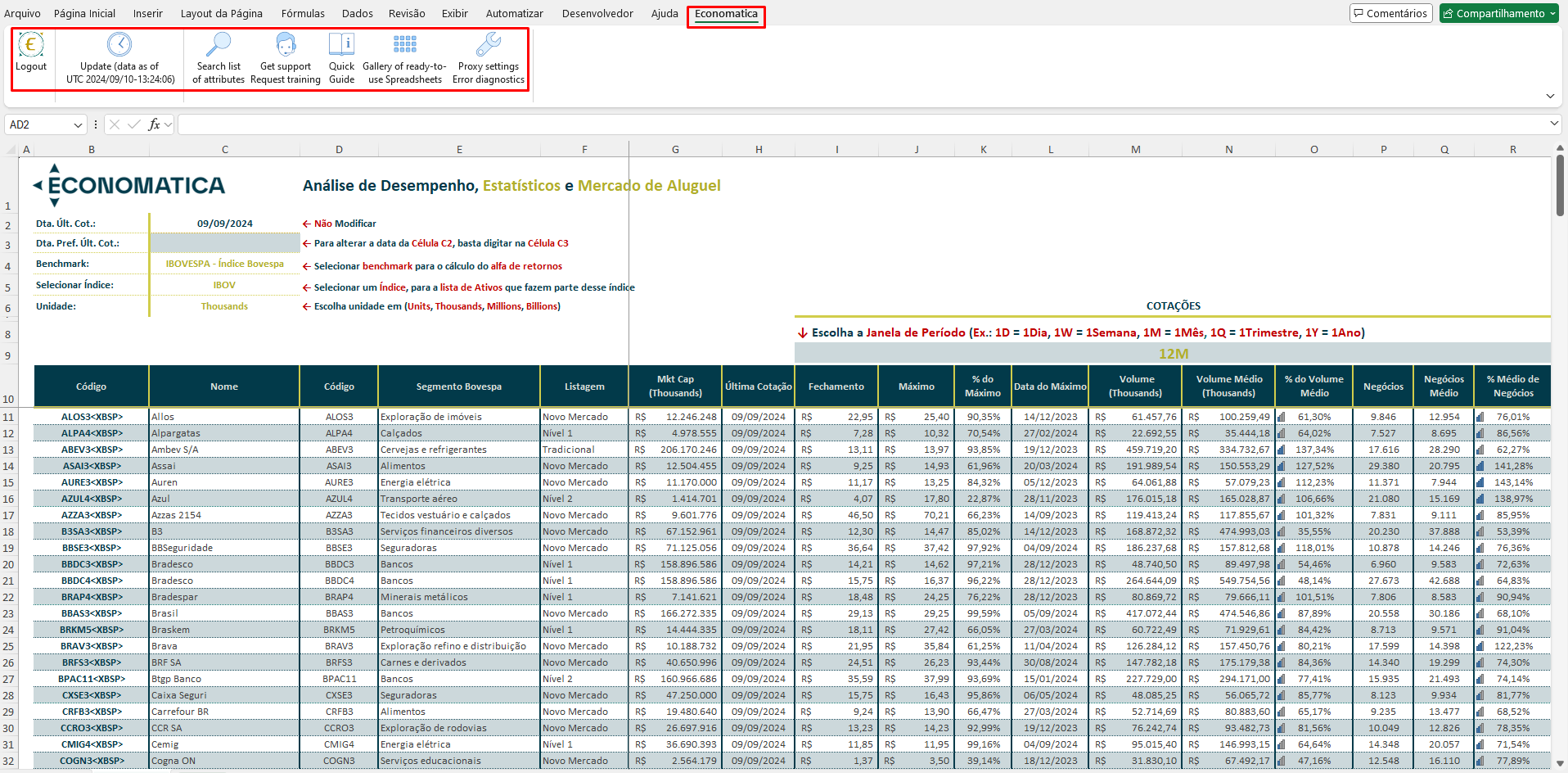Select the Thousands unit cell
The width and height of the screenshot is (1568, 773).
tap(224, 306)
